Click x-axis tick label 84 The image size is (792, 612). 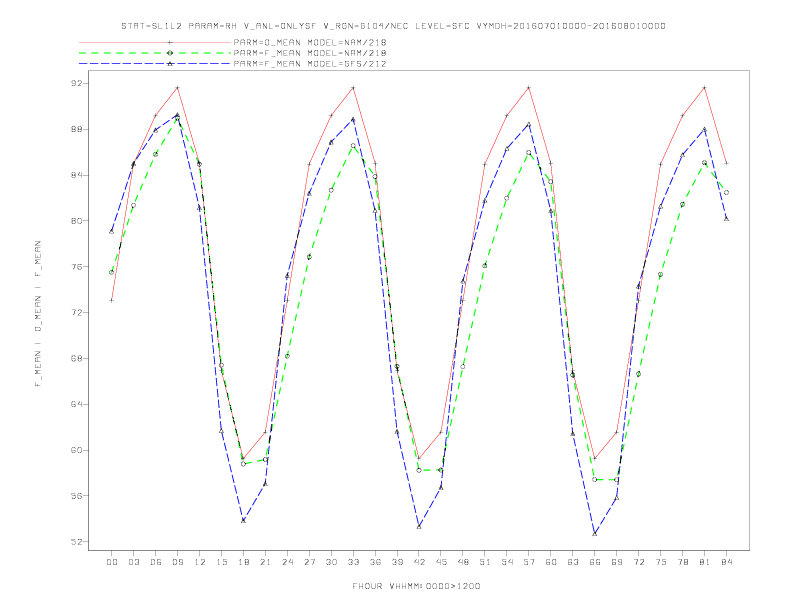pyautogui.click(x=726, y=562)
